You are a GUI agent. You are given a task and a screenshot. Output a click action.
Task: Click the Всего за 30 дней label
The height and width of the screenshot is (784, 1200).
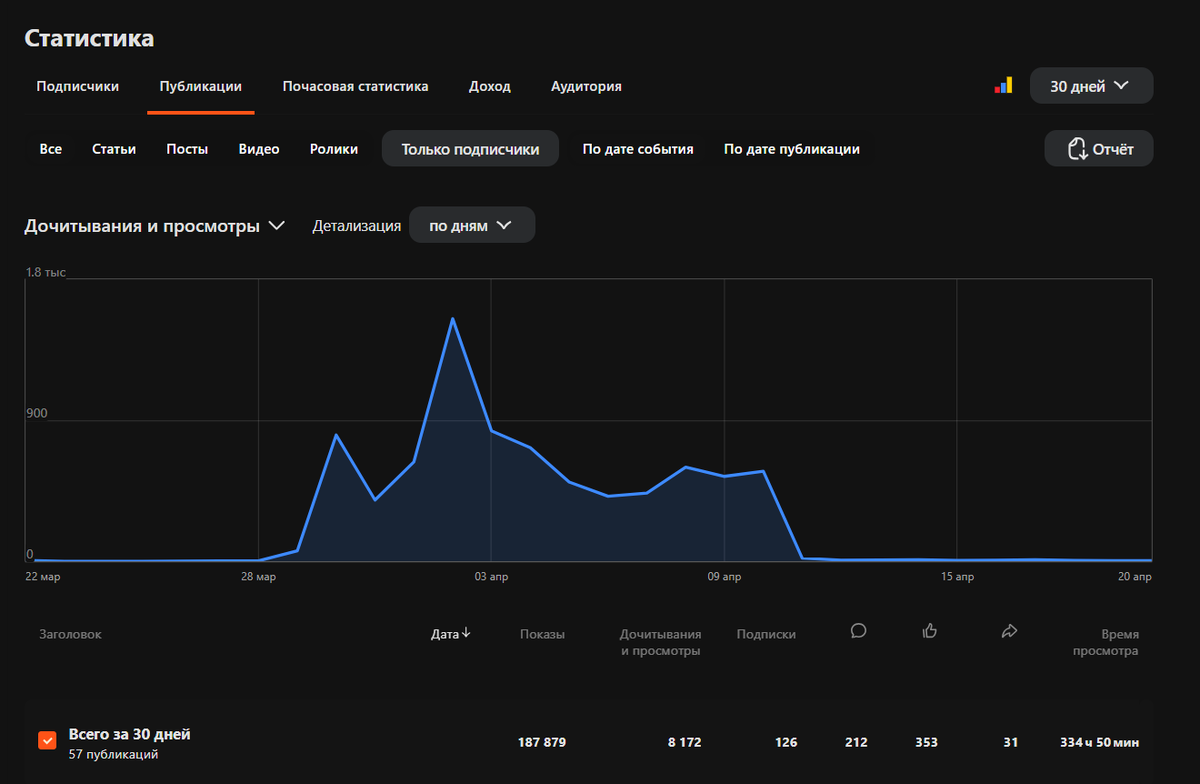click(129, 734)
